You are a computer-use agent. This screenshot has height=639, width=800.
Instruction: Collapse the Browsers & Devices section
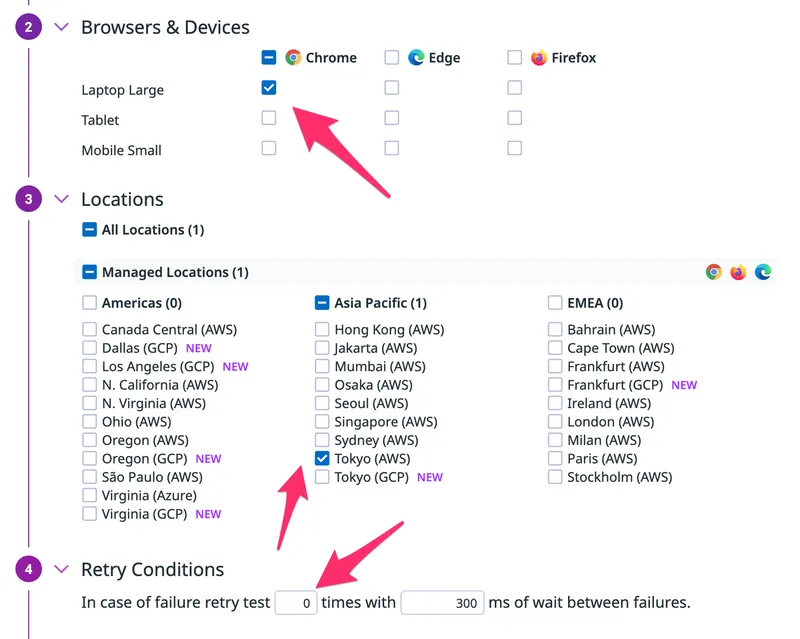click(x=62, y=27)
